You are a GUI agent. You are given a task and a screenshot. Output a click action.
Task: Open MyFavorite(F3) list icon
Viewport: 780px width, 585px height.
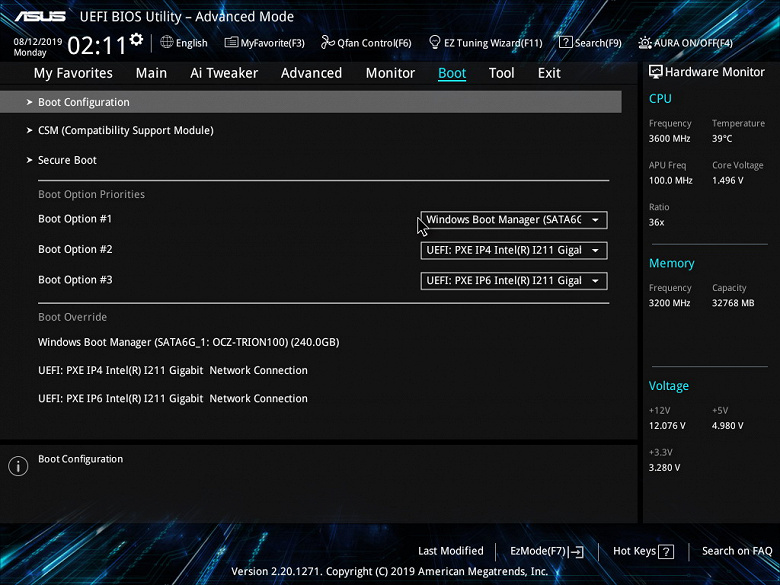(231, 42)
